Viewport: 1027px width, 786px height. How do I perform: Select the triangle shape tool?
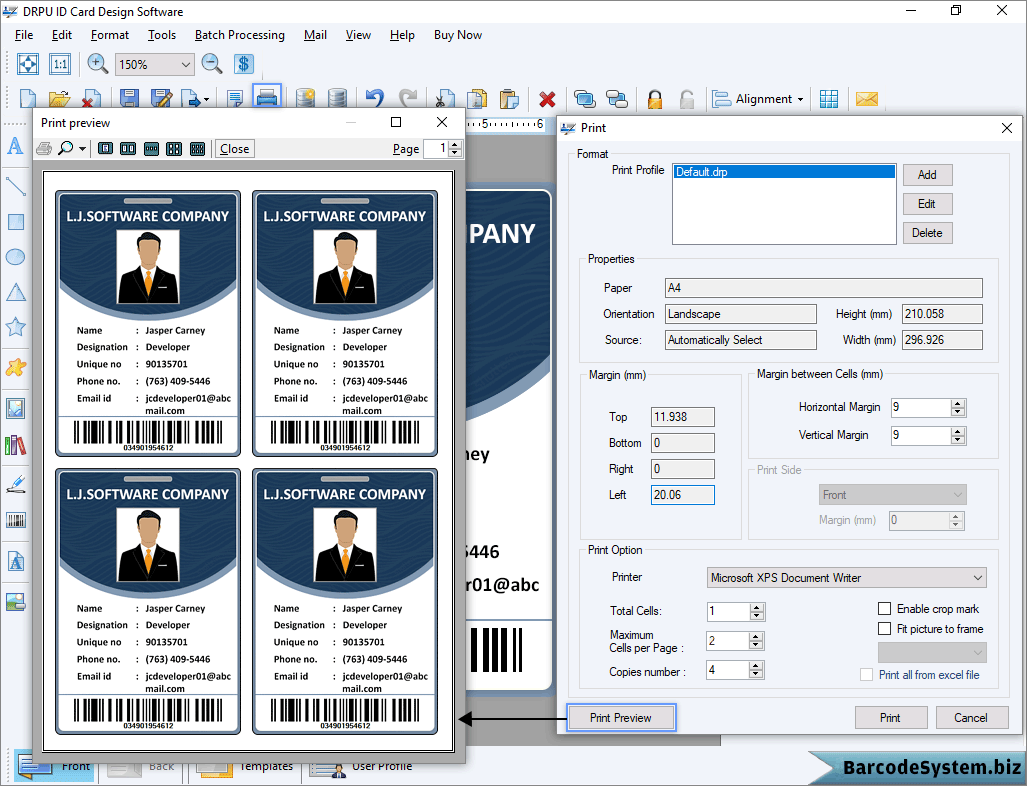coord(16,292)
